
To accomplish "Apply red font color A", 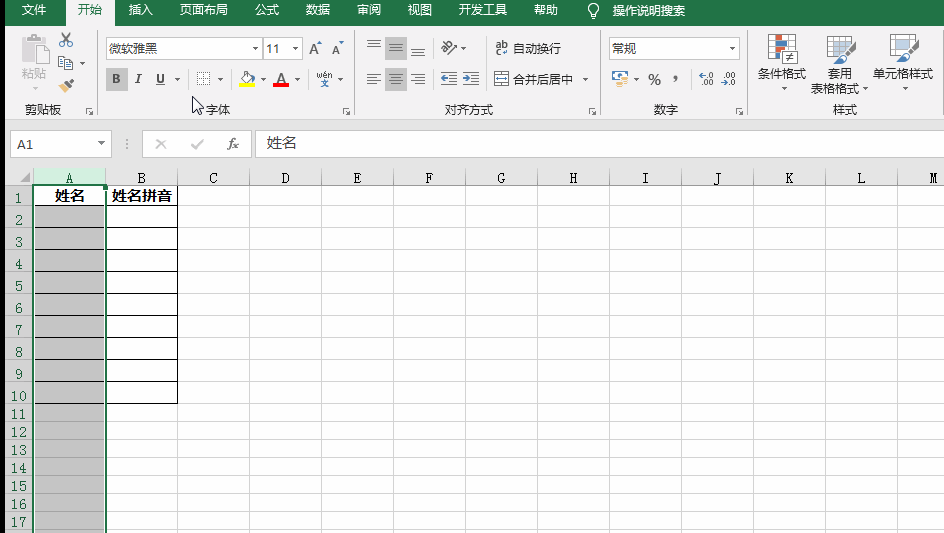I will (281, 79).
